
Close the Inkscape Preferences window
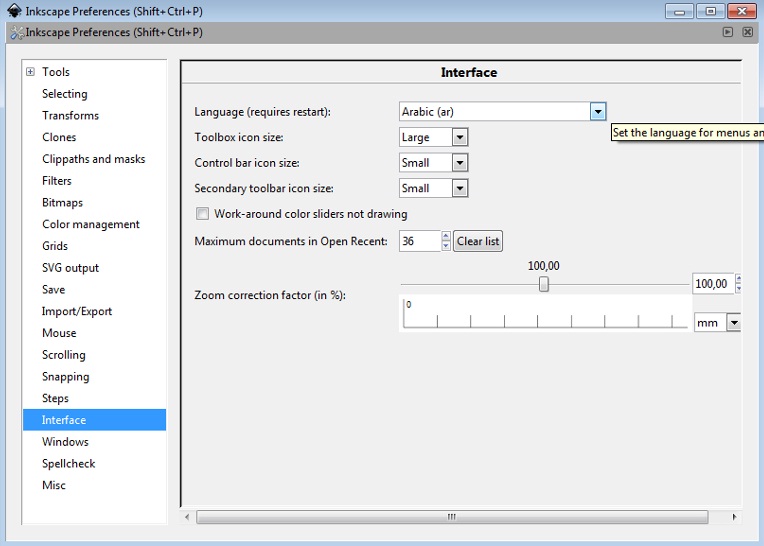pos(742,11)
